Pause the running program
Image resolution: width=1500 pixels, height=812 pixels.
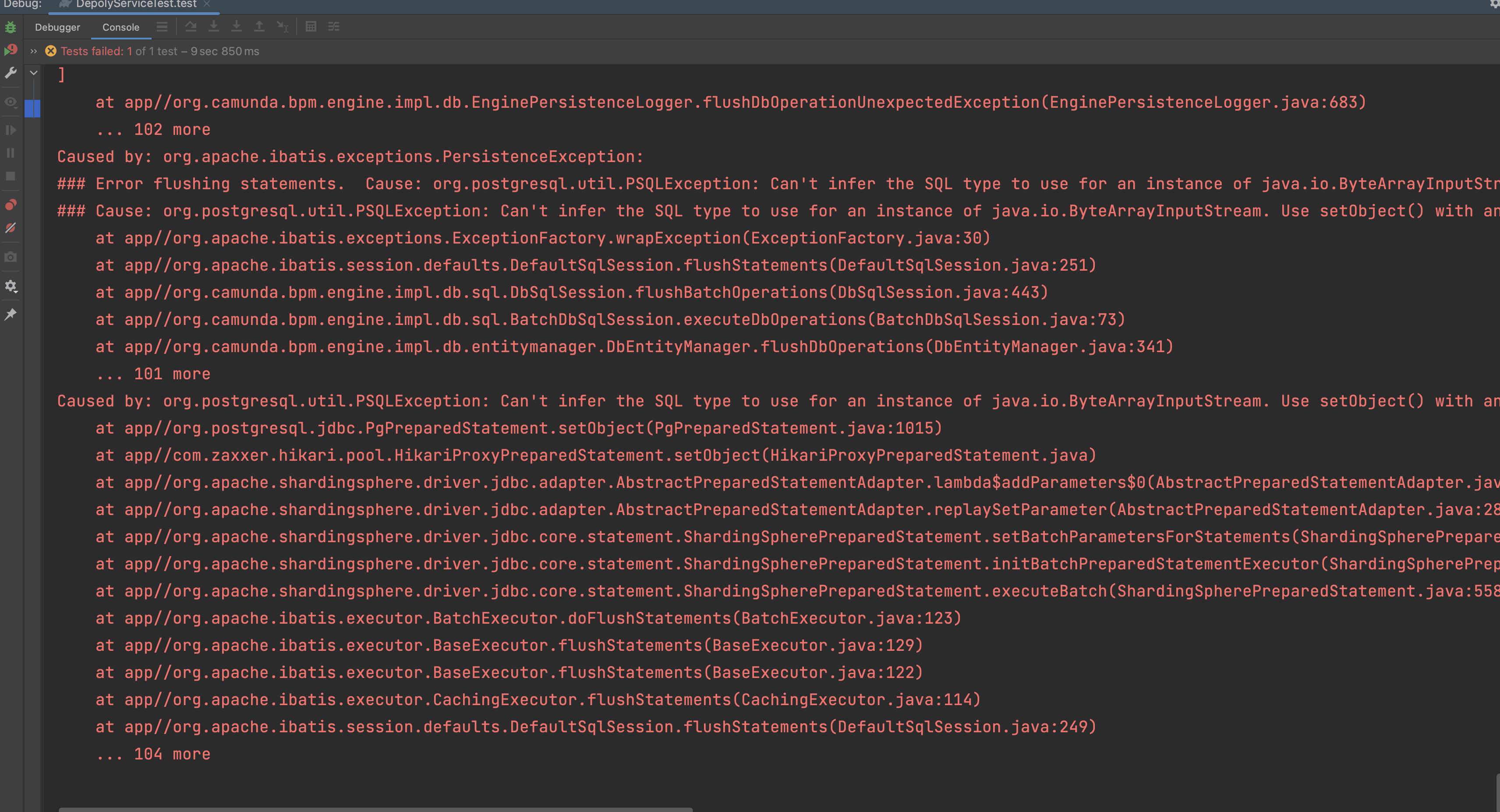(x=11, y=152)
